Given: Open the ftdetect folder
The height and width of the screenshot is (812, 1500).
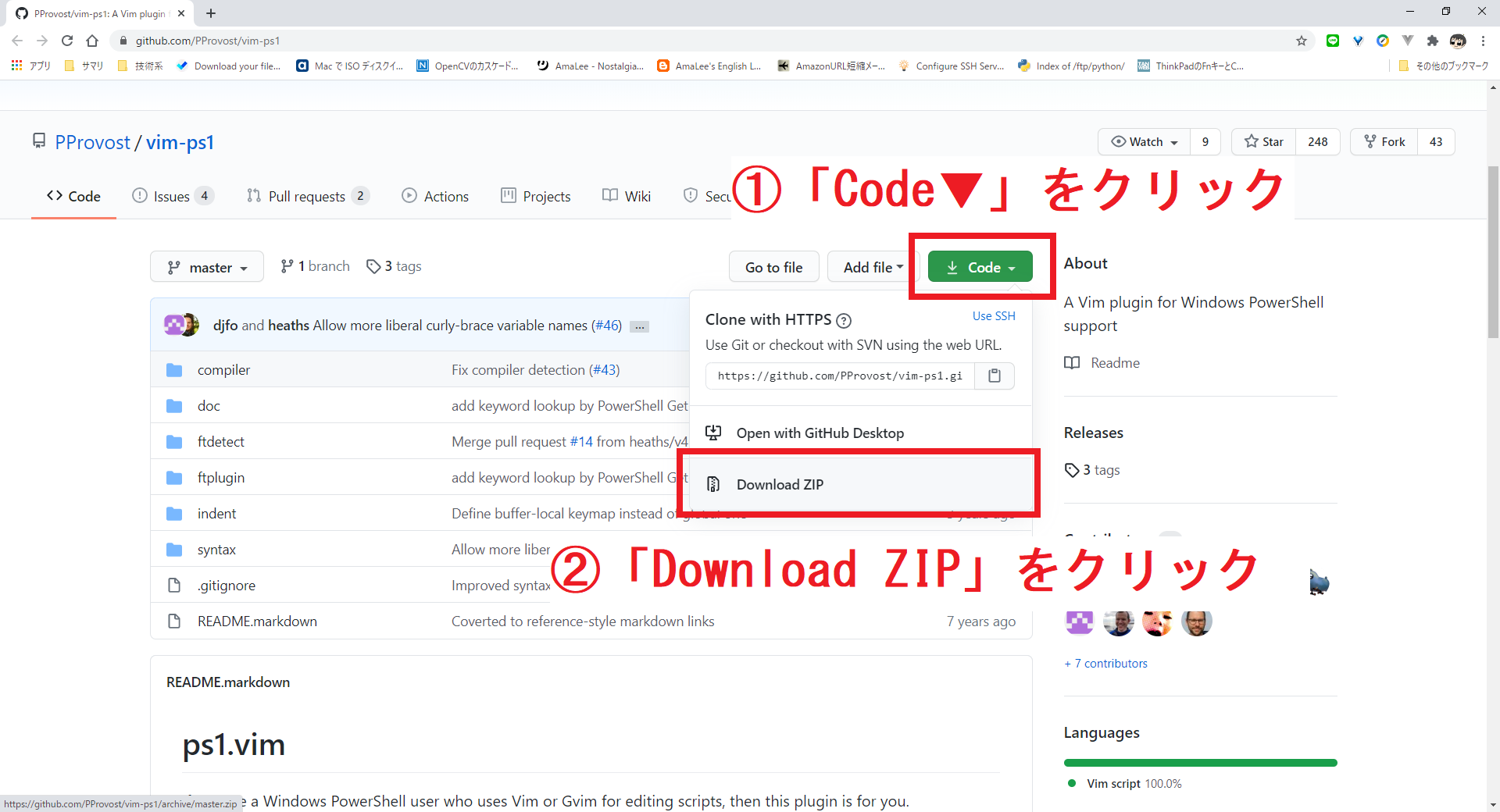Looking at the screenshot, I should (x=221, y=442).
